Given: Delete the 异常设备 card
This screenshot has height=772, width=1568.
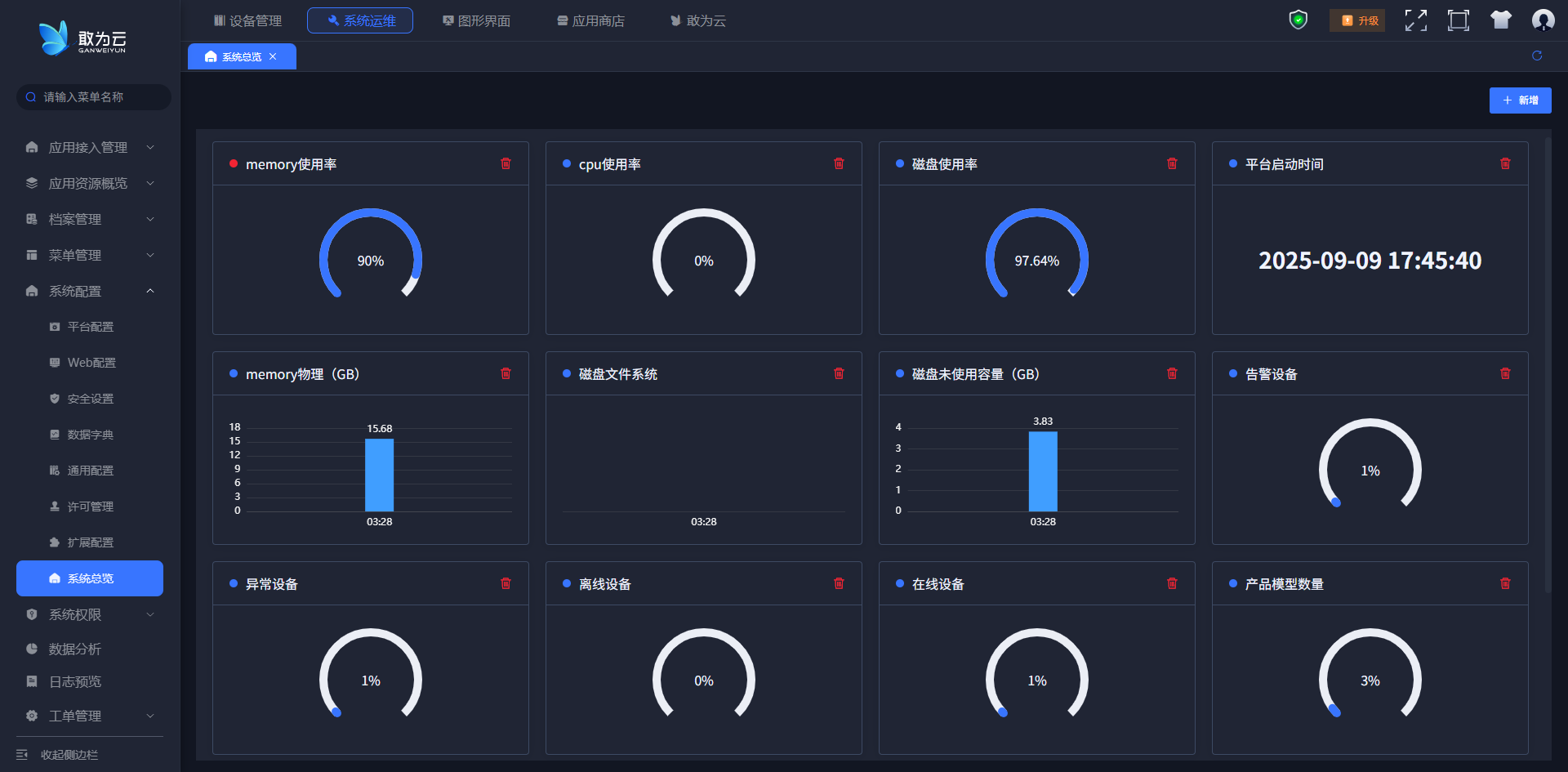Looking at the screenshot, I should (506, 583).
